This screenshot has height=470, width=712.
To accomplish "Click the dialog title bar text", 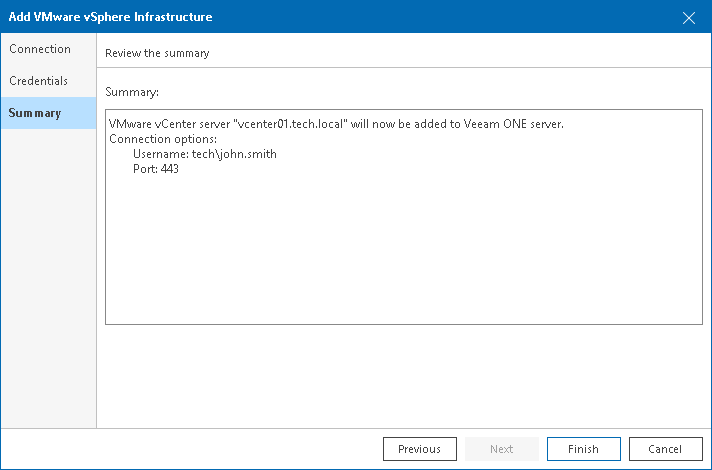I will (110, 17).
